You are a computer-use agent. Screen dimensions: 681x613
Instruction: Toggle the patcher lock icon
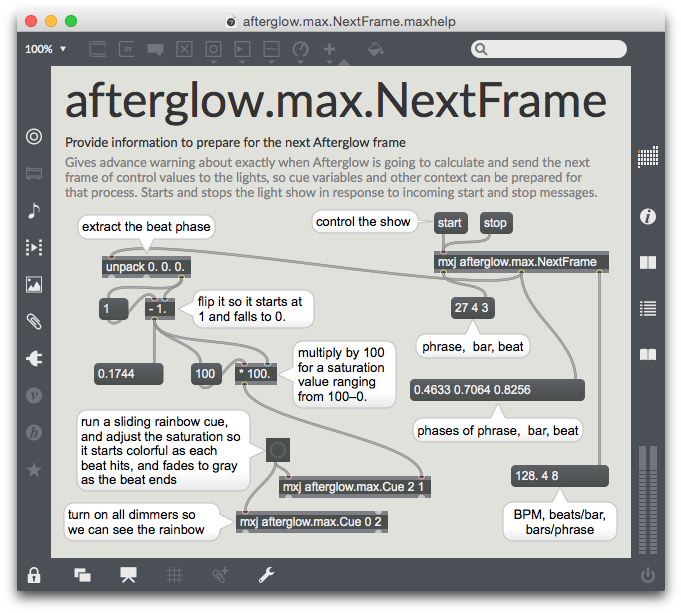pos(34,575)
